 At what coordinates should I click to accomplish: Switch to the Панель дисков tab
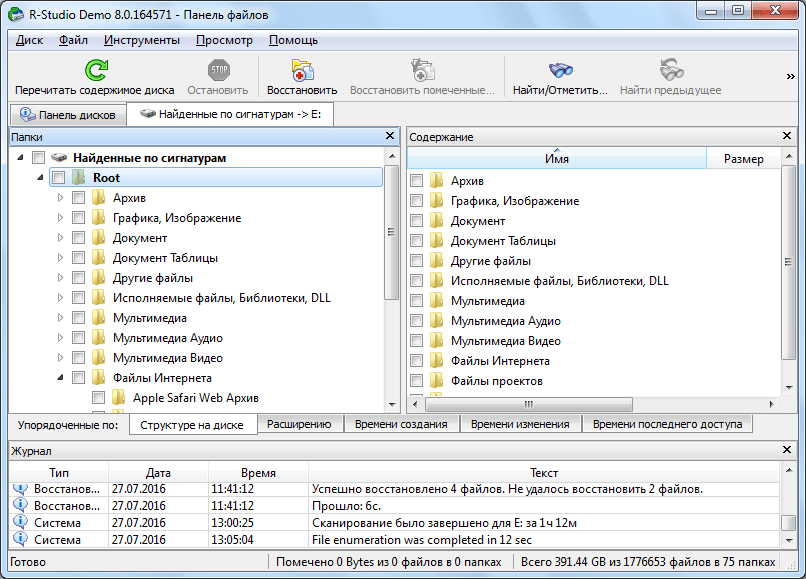pos(67,115)
